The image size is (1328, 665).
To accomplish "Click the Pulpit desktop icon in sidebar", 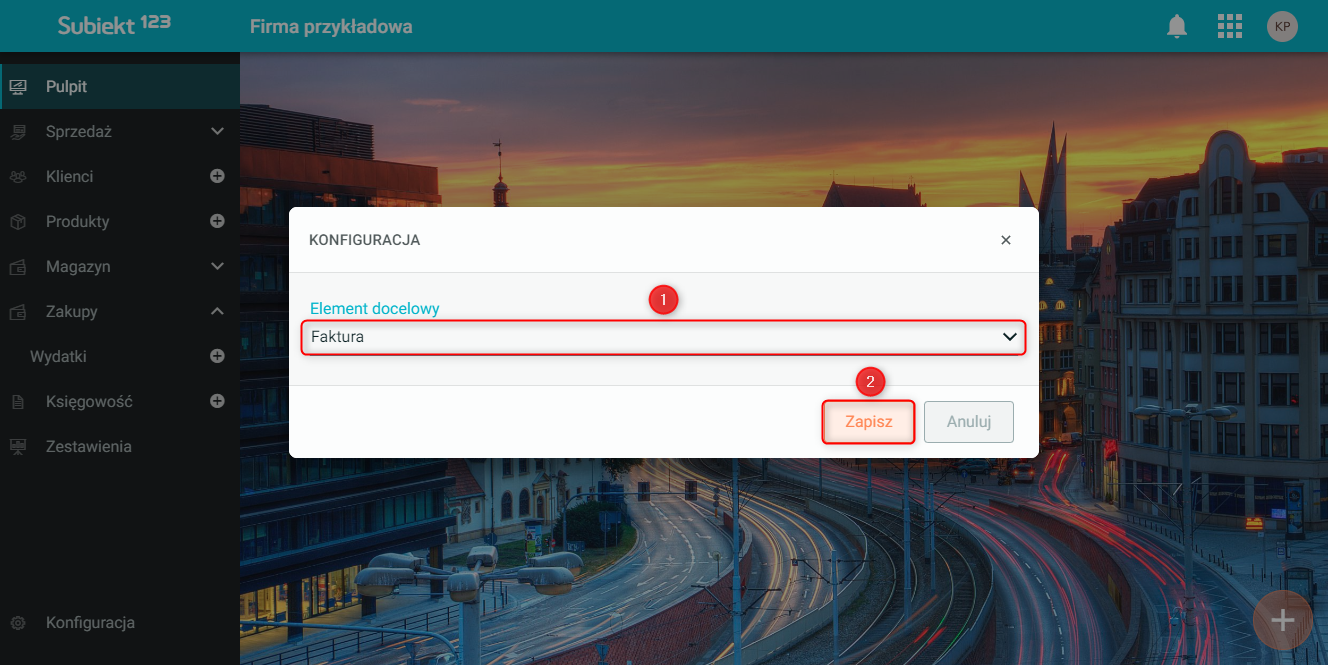I will [x=18, y=87].
